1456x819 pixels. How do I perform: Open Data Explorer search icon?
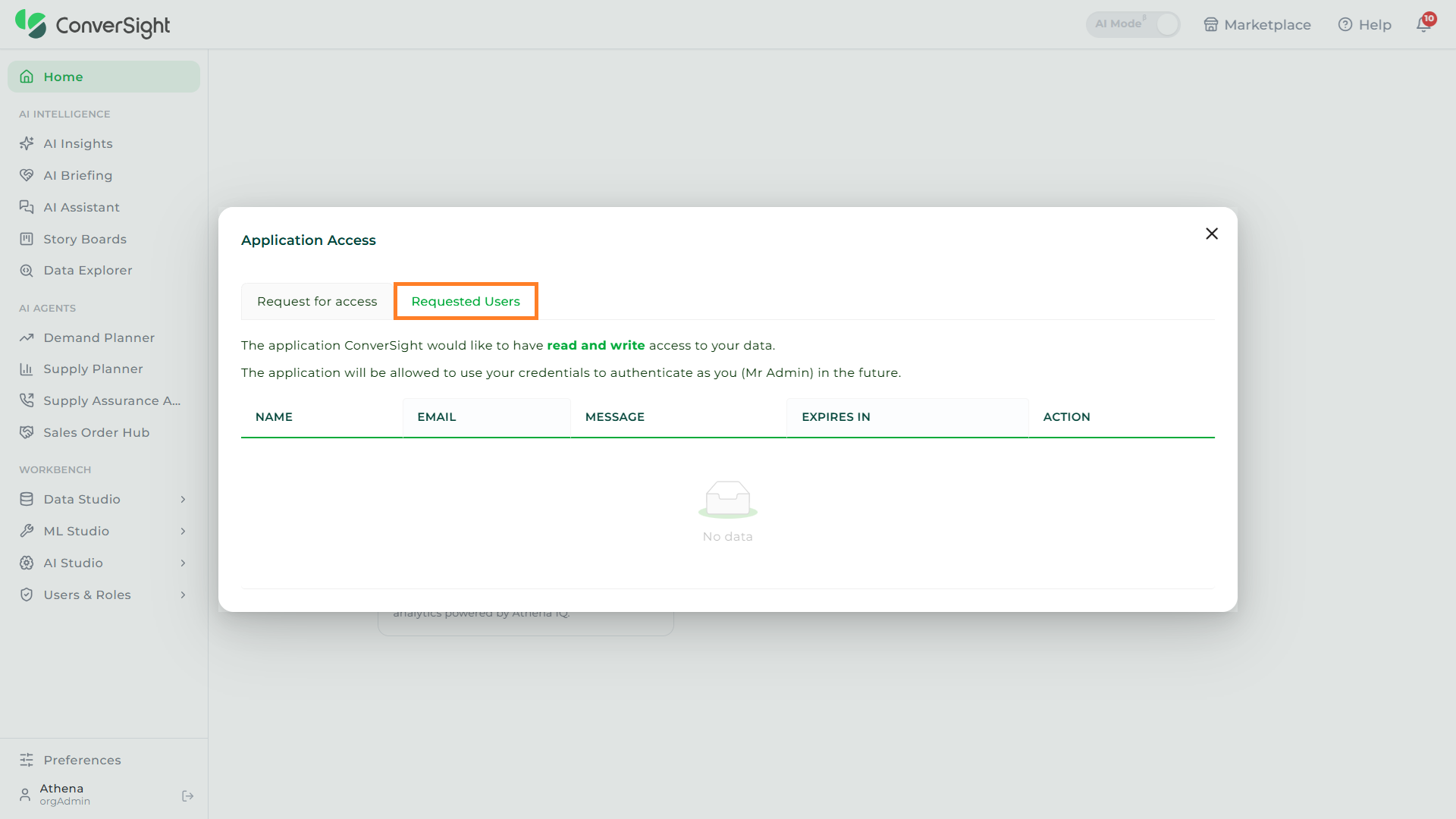click(27, 271)
